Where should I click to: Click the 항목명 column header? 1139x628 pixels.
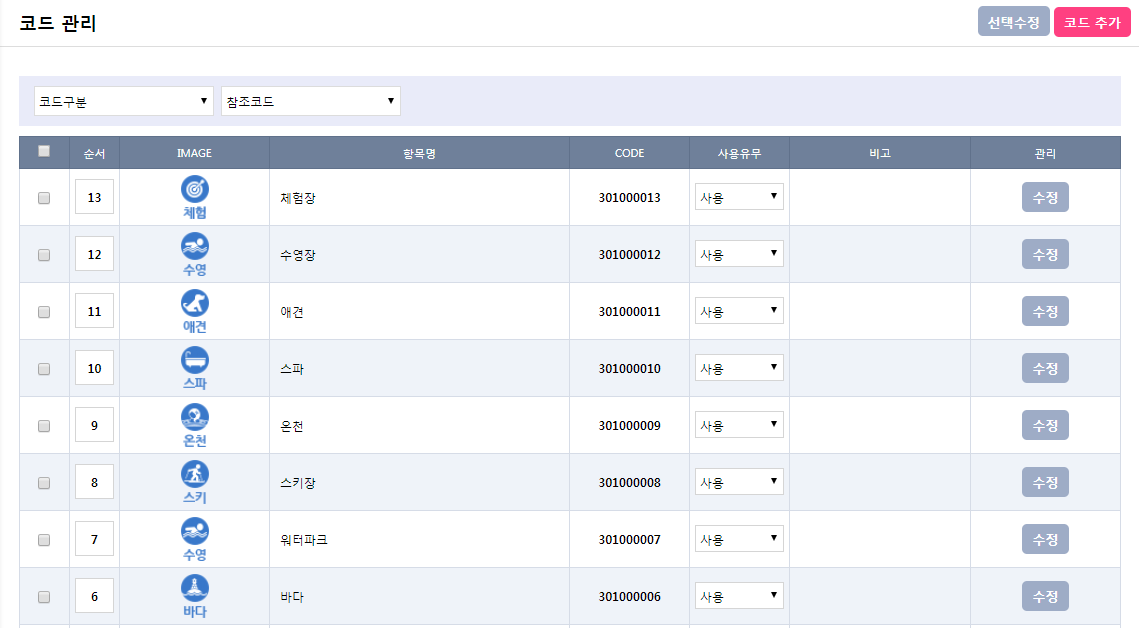coord(419,153)
